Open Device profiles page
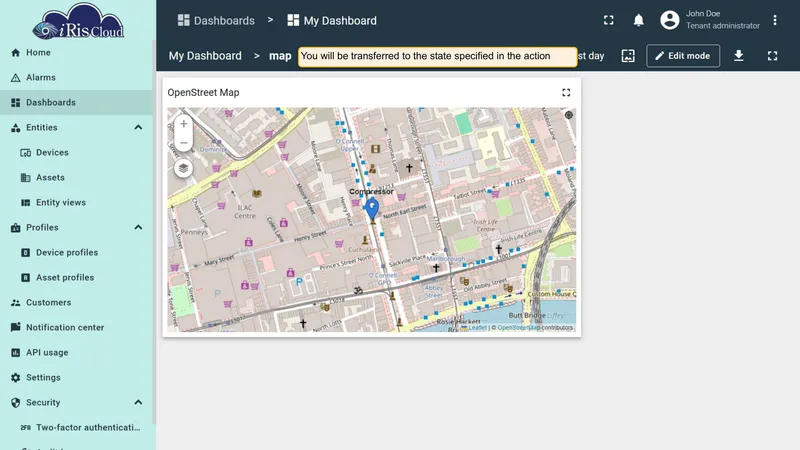800x450 pixels. (x=77, y=253)
